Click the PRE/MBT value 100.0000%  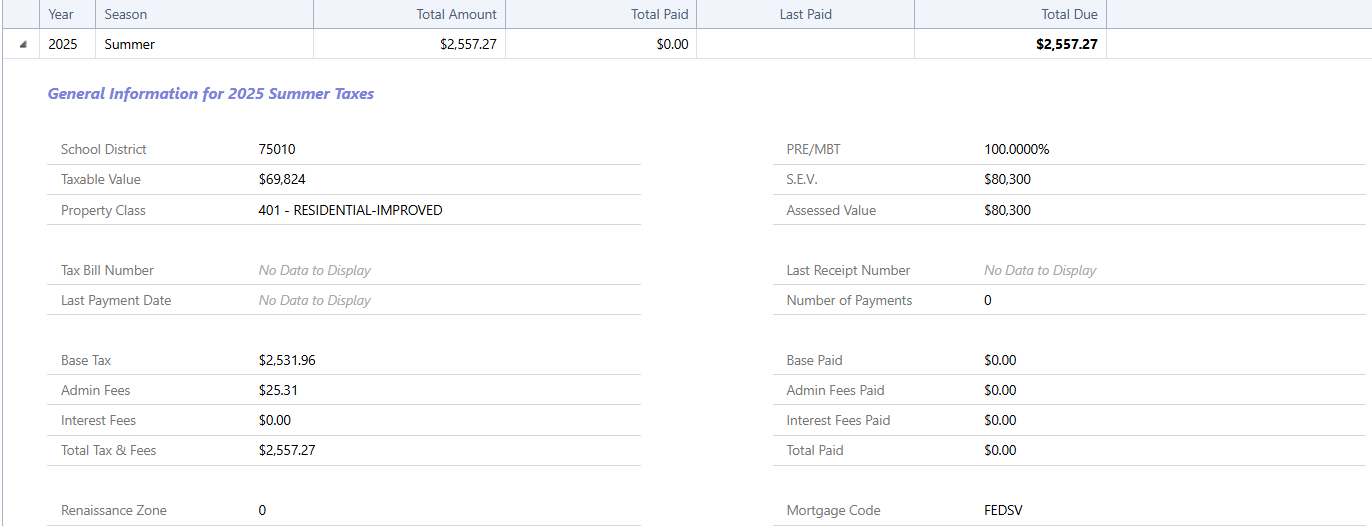click(x=1016, y=149)
